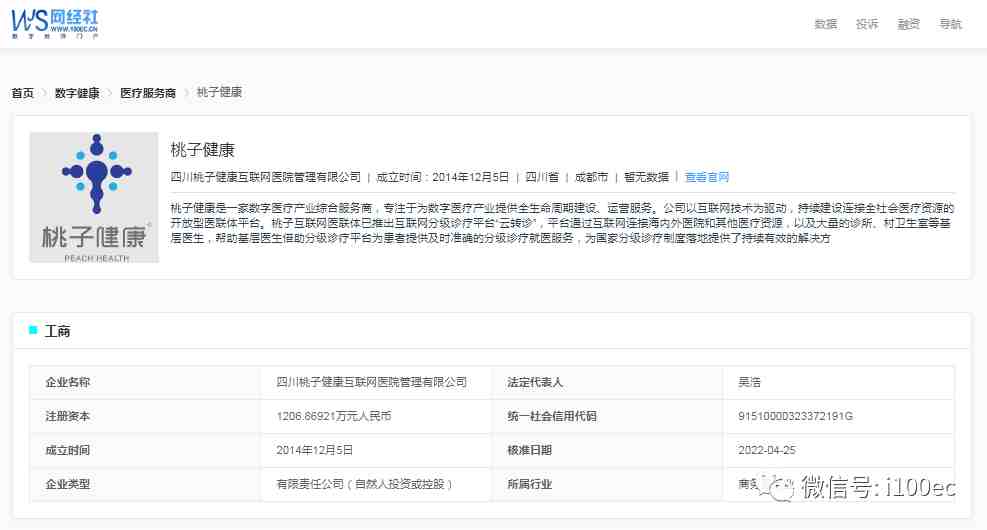Click the 四川省 location text
Viewport: 987px width, 530px height.
point(542,177)
